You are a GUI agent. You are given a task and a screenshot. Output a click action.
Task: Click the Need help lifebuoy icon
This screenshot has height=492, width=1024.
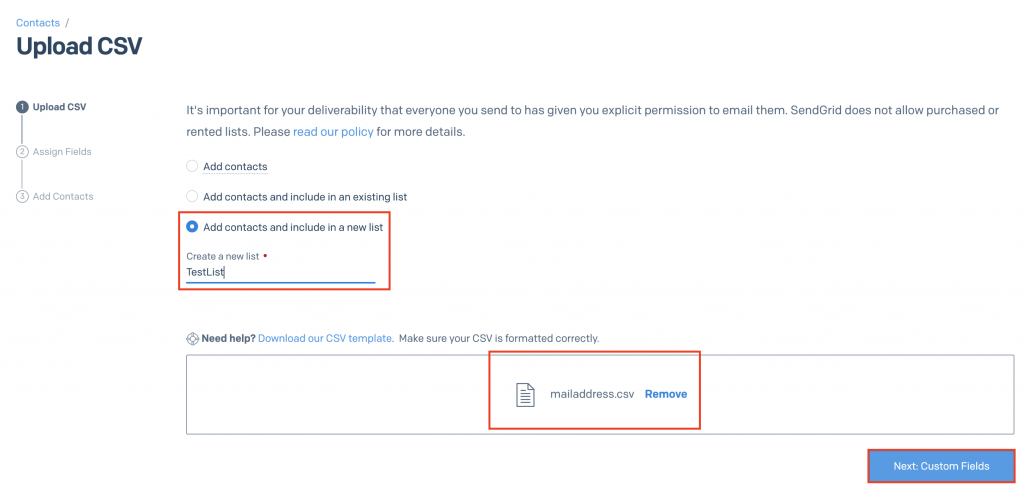tap(192, 339)
